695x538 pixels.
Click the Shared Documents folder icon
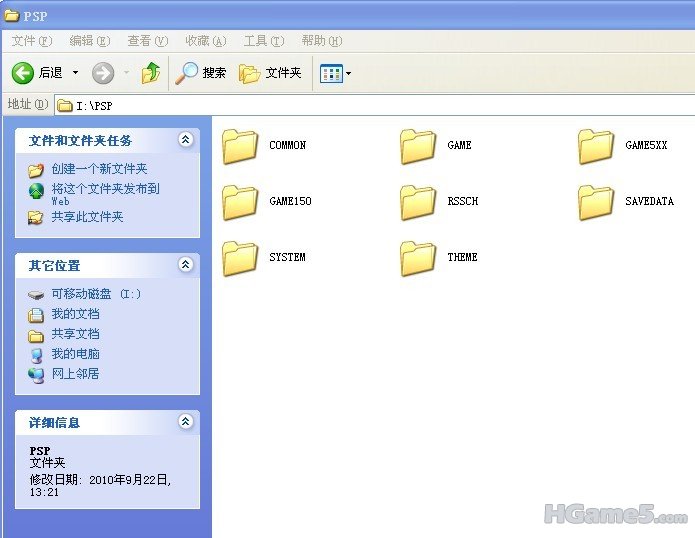click(36, 336)
